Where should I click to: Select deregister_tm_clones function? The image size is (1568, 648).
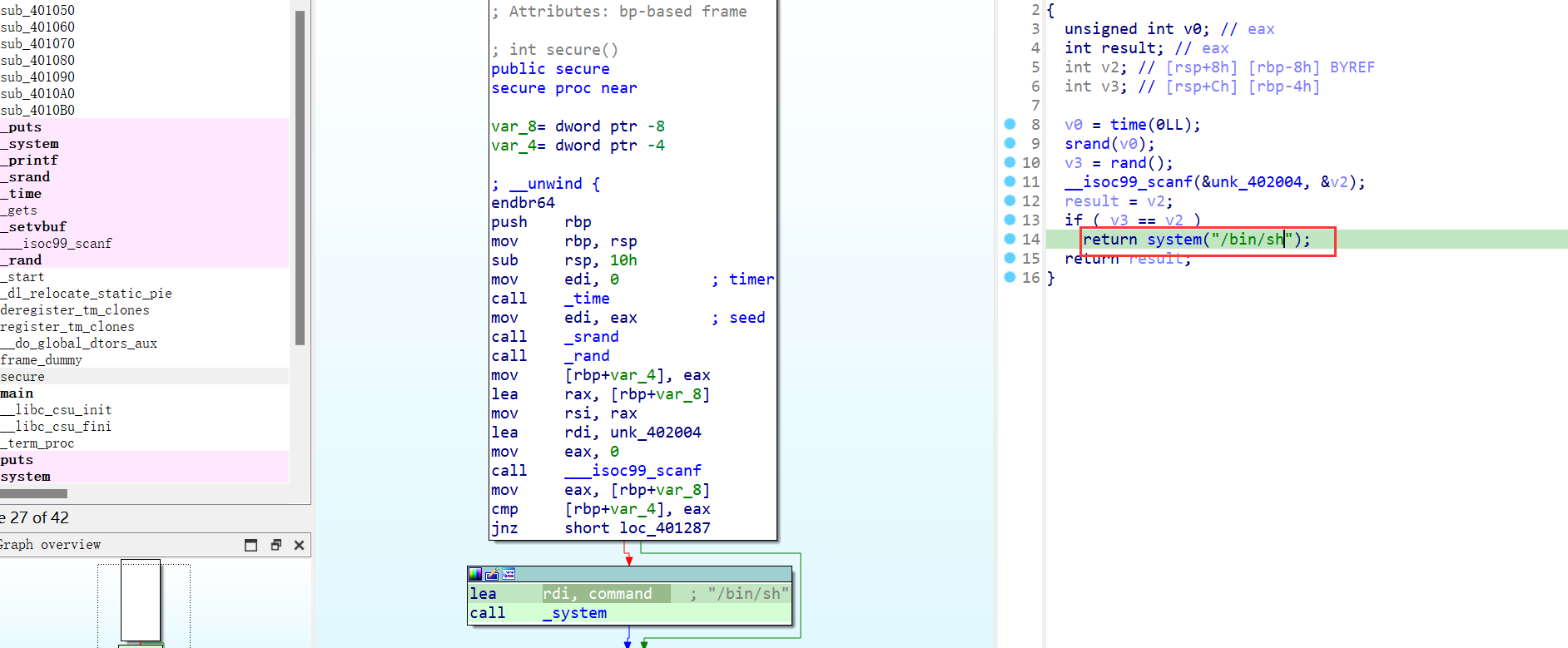[144, 309]
